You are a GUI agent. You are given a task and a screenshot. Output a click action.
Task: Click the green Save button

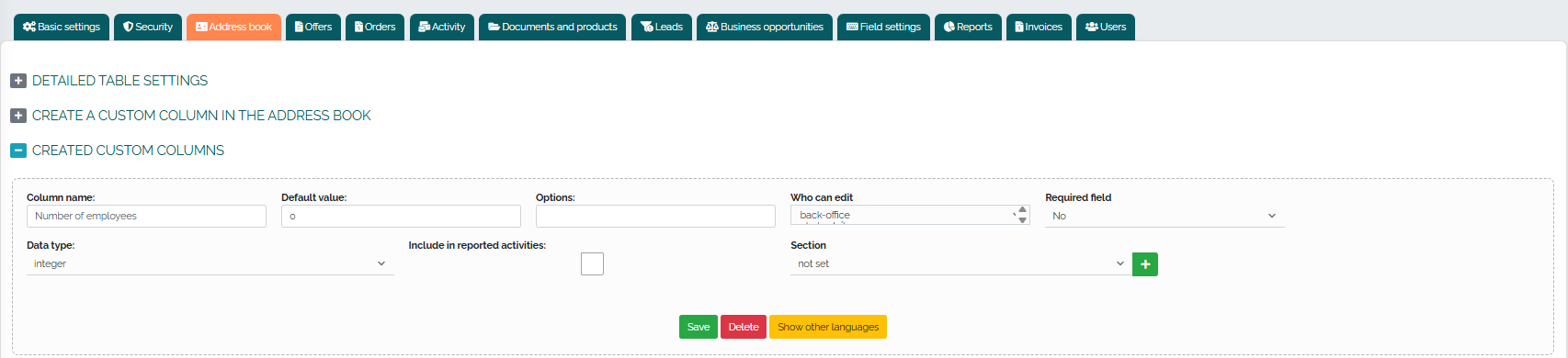tap(699, 327)
